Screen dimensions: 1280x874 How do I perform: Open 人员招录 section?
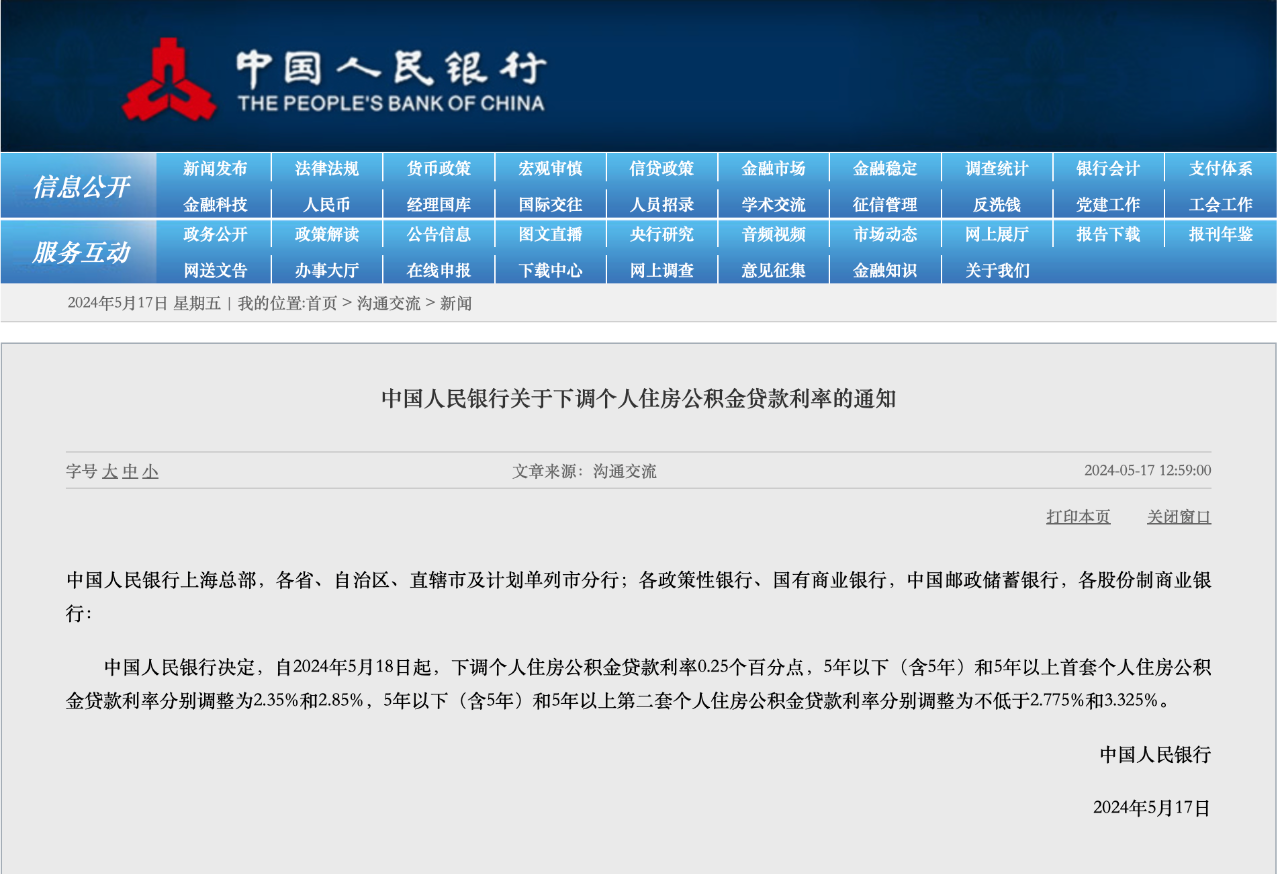coord(662,205)
